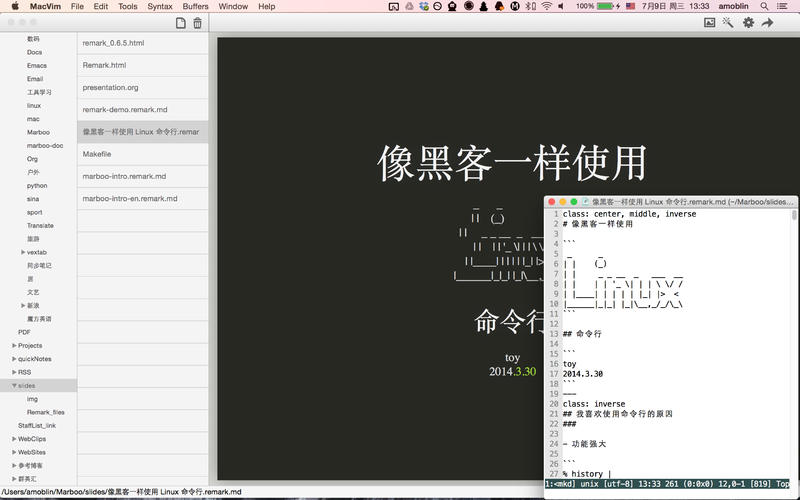Expand the quickNotes folder
Viewport: 800px width, 500px height.
14,359
